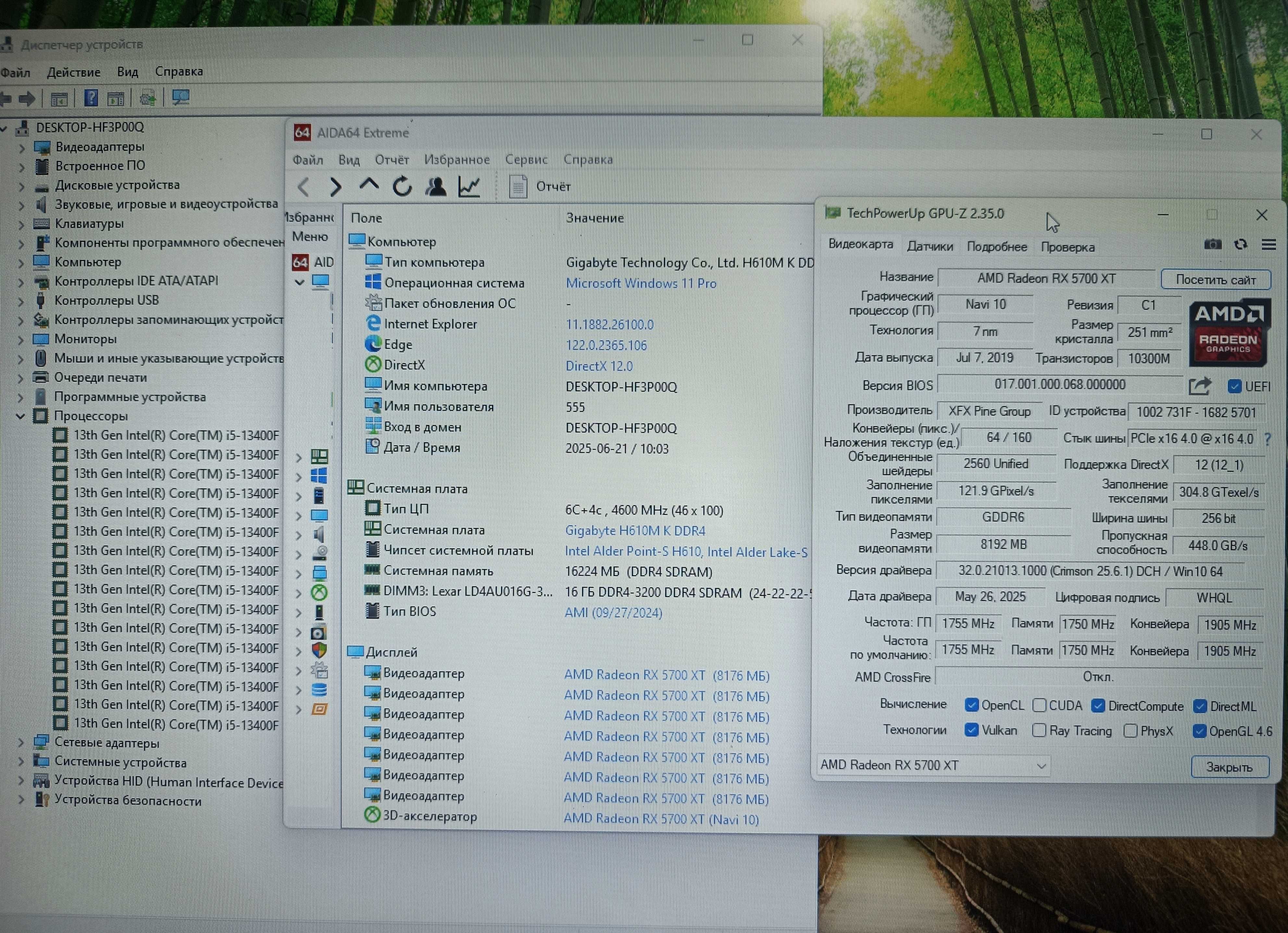Image resolution: width=1288 pixels, height=933 pixels.
Task: Select DESKTOP-HF3P00Q root in Device Manager
Action: click(x=90, y=127)
